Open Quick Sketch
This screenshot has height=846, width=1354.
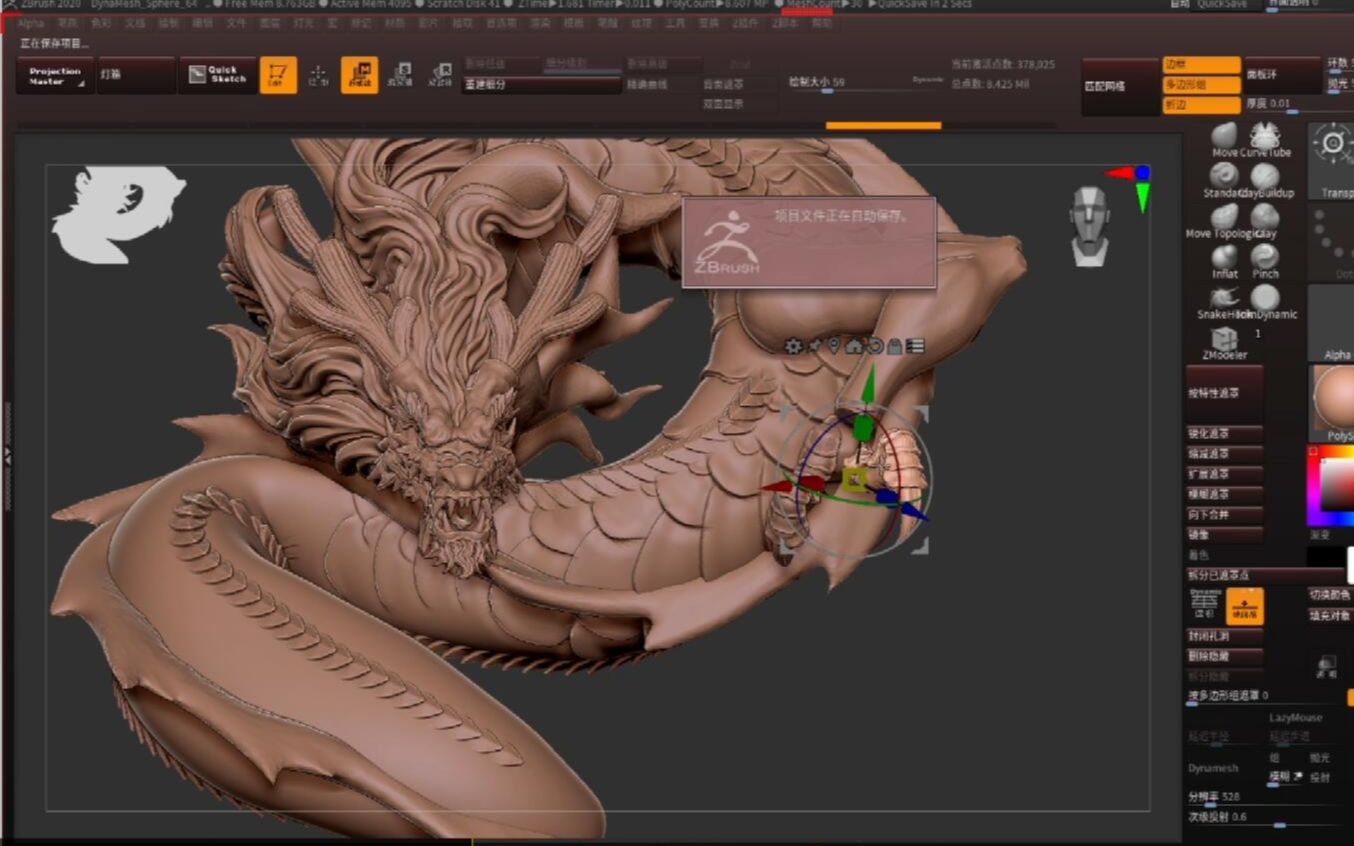tap(217, 75)
